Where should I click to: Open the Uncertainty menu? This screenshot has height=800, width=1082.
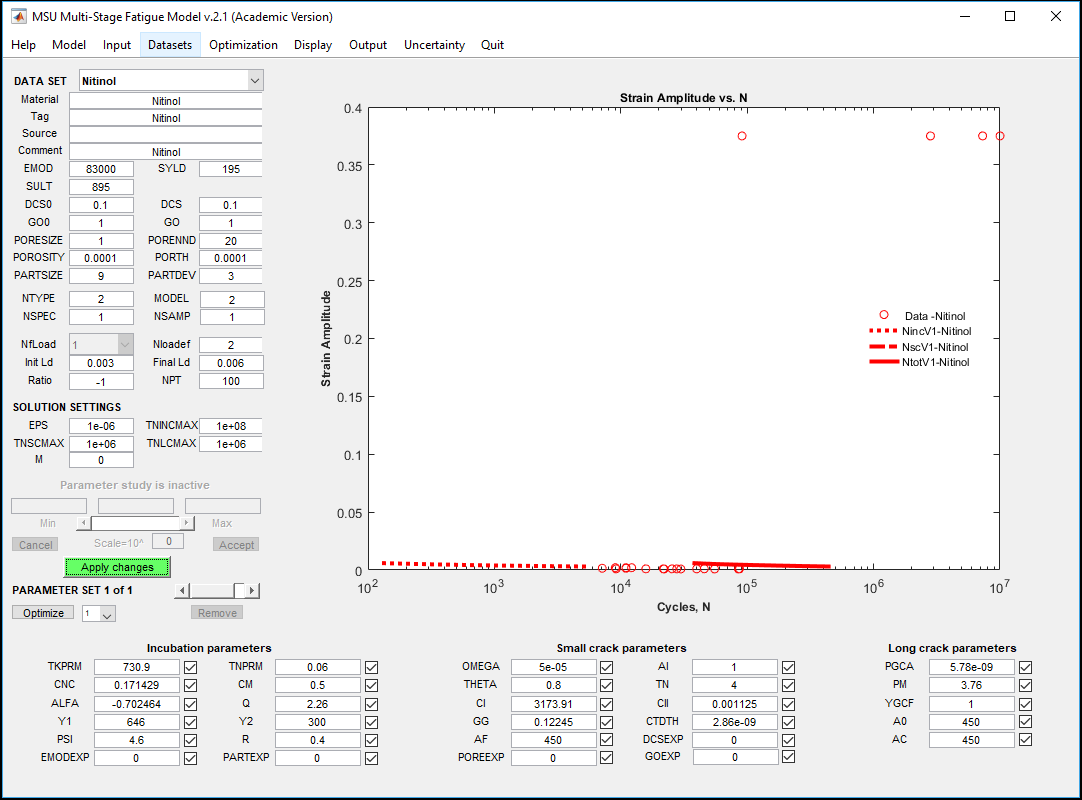tap(434, 45)
